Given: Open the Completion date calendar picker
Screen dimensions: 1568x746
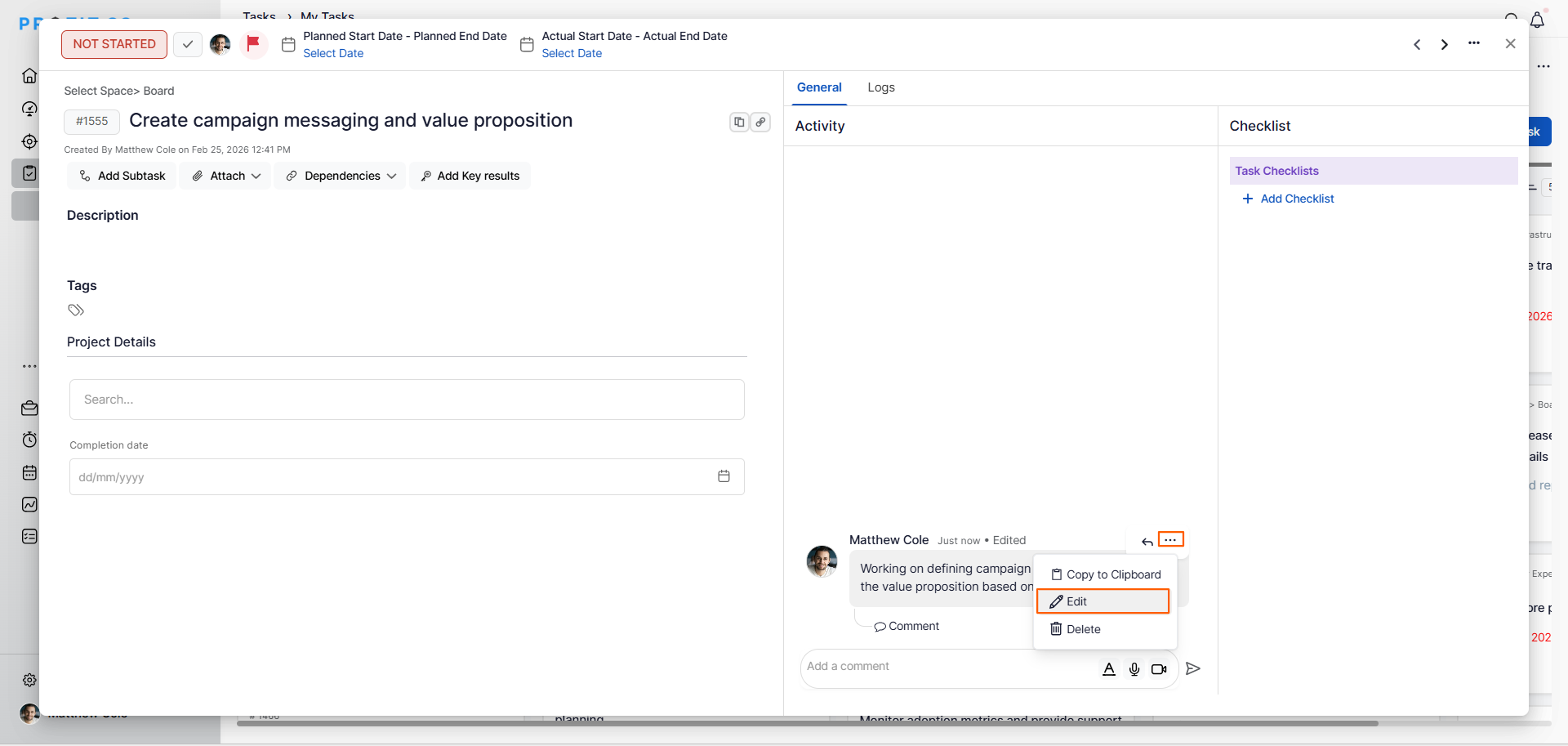Looking at the screenshot, I should (724, 476).
